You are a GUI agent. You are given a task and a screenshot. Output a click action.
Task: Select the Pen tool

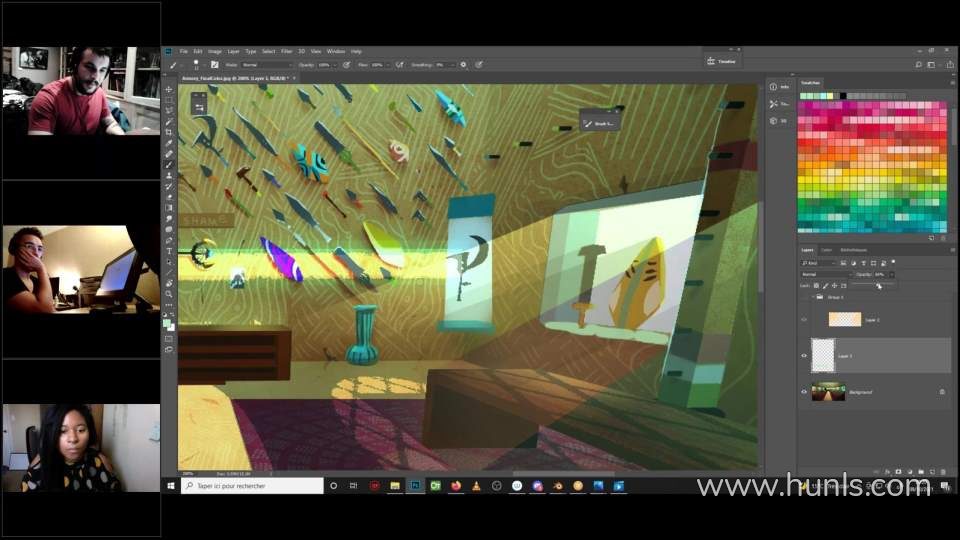point(169,240)
